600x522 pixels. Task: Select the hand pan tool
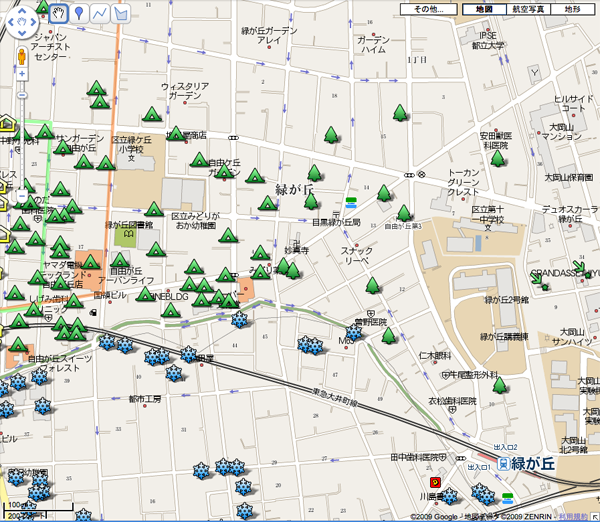(57, 13)
